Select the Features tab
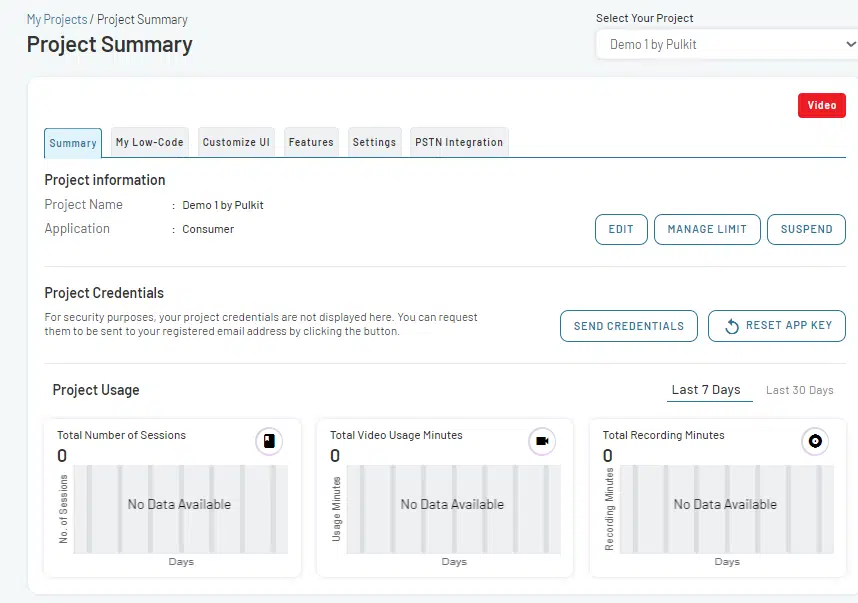The image size is (858, 603). point(311,143)
